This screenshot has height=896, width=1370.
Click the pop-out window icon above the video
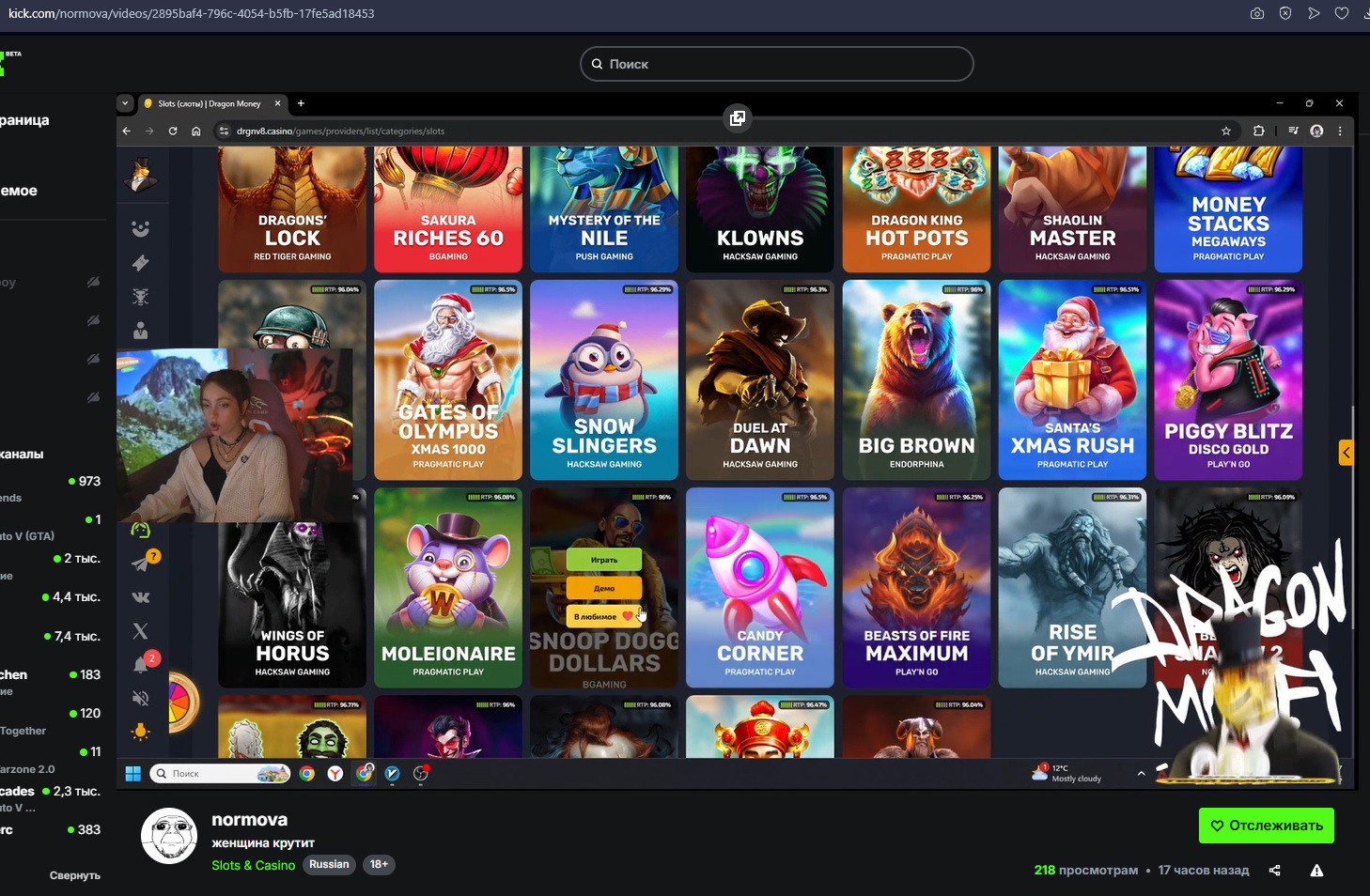[738, 117]
